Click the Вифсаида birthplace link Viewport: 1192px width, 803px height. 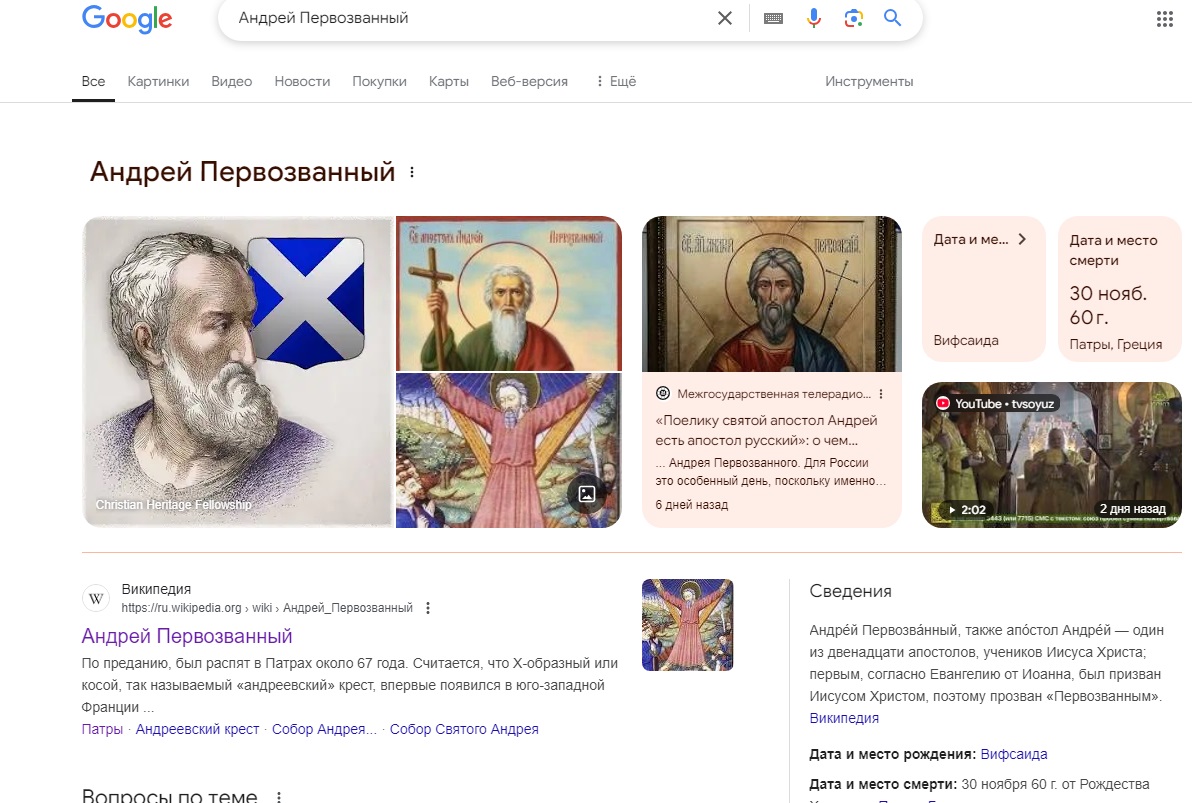point(1014,754)
